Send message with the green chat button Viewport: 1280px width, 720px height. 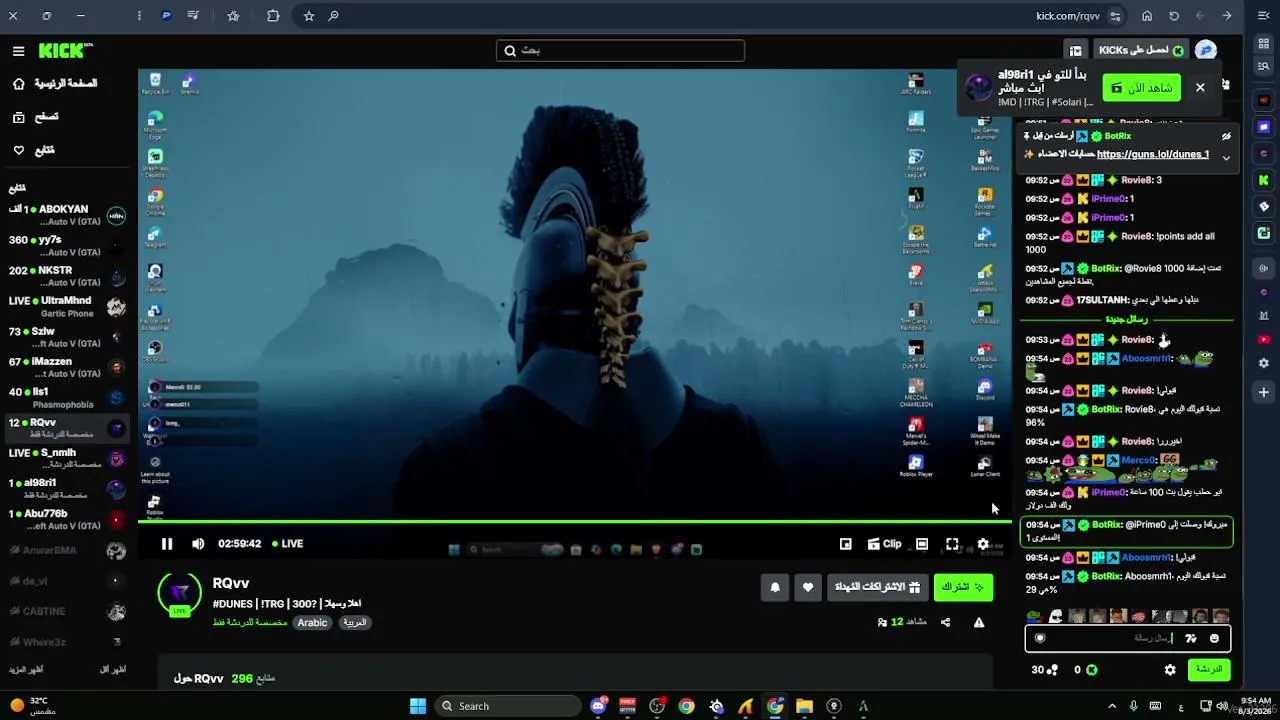pyautogui.click(x=1209, y=670)
